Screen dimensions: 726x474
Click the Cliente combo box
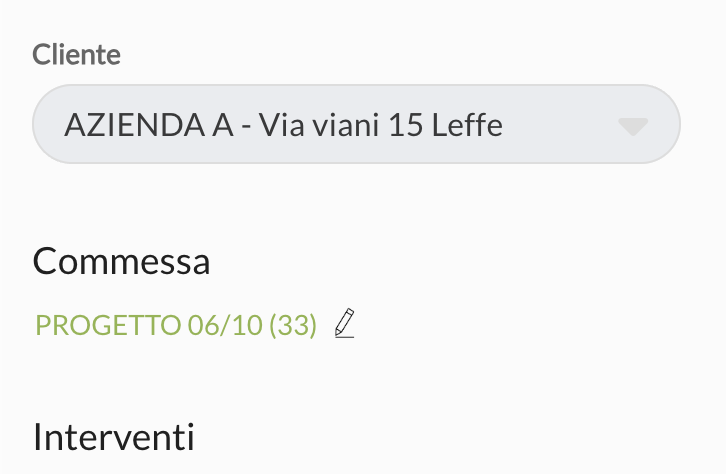tap(356, 125)
